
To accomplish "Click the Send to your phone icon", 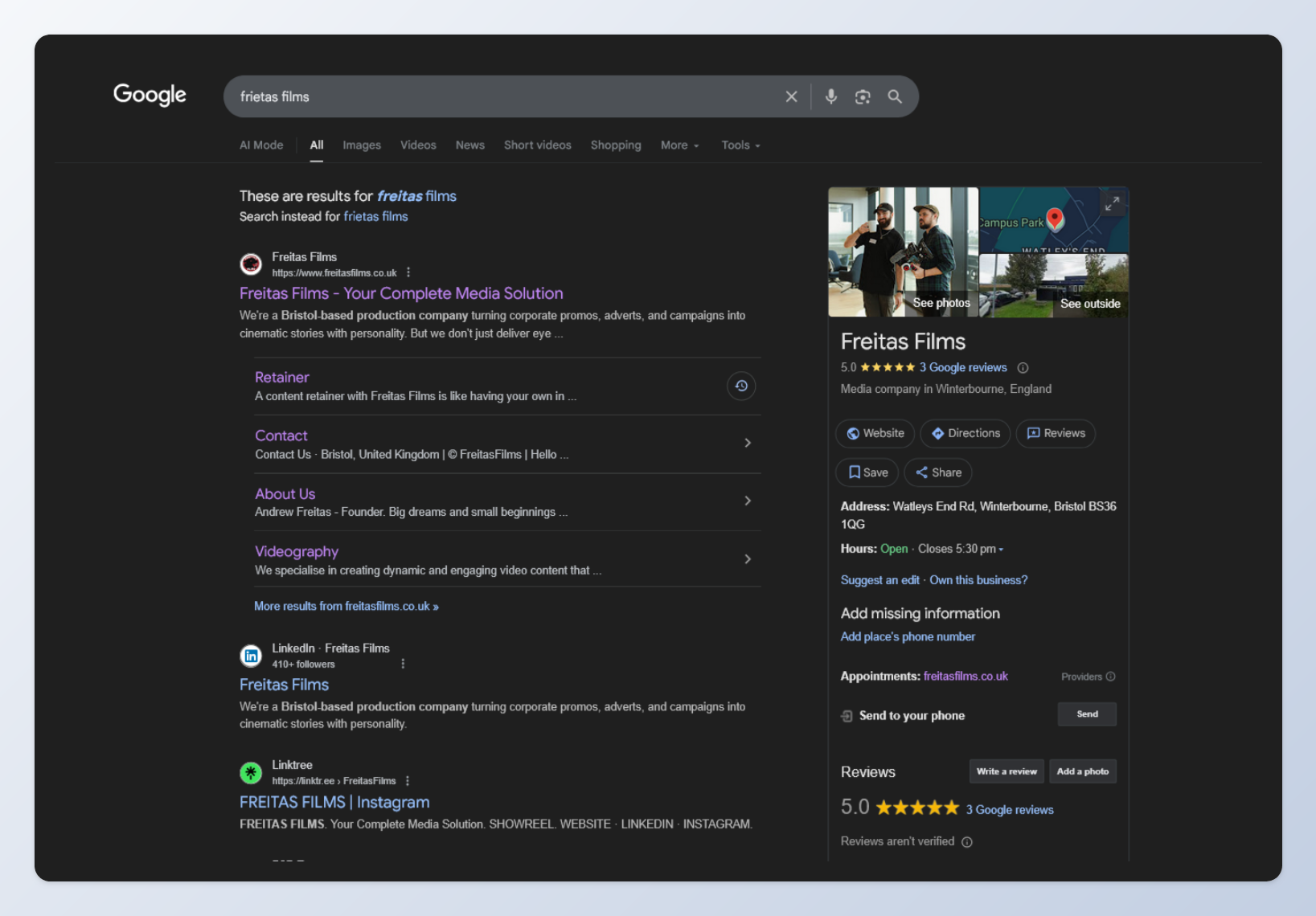I will [847, 716].
